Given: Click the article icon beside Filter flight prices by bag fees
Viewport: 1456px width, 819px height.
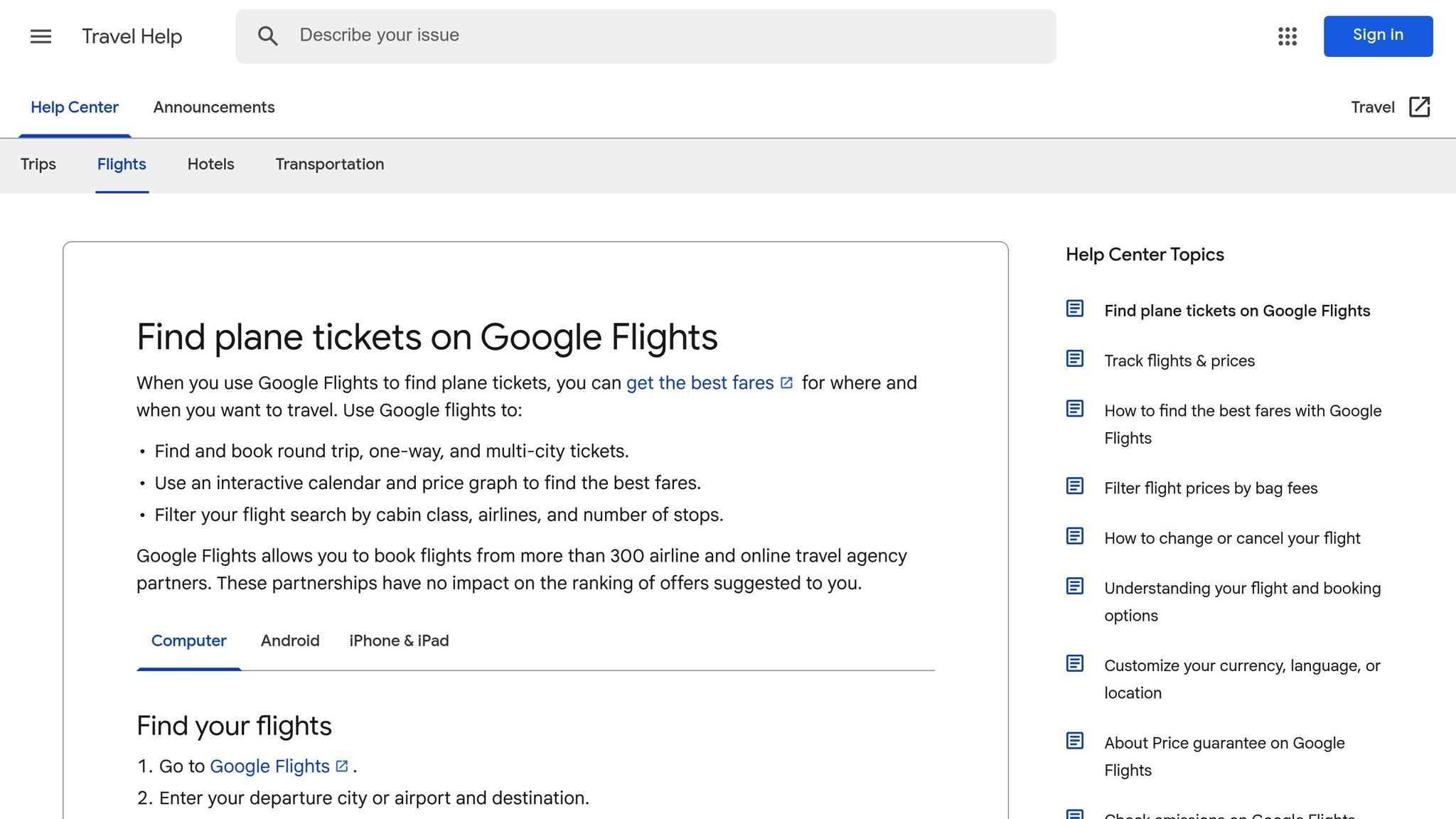Looking at the screenshot, I should (1074, 486).
